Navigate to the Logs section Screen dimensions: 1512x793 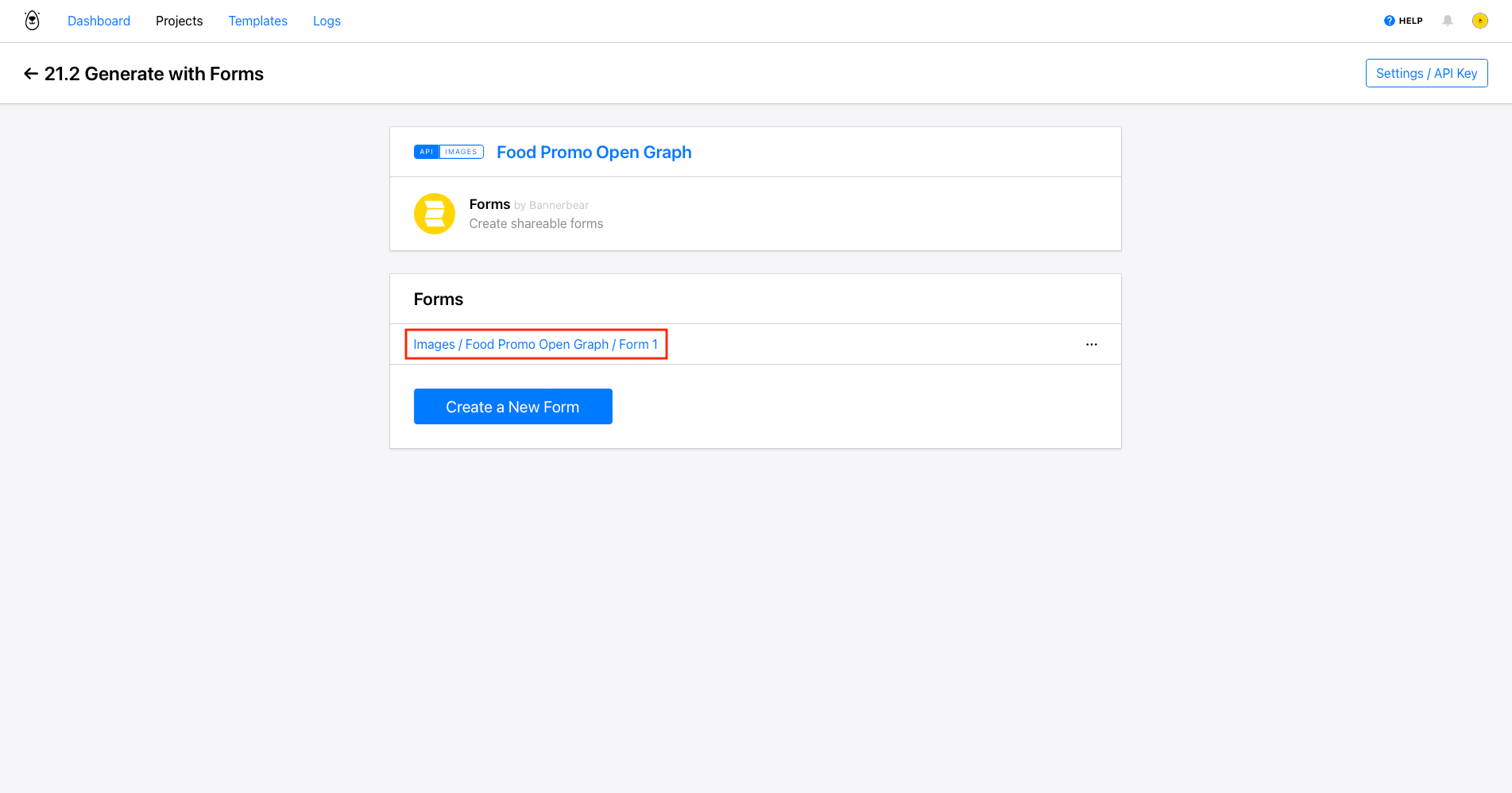[326, 21]
